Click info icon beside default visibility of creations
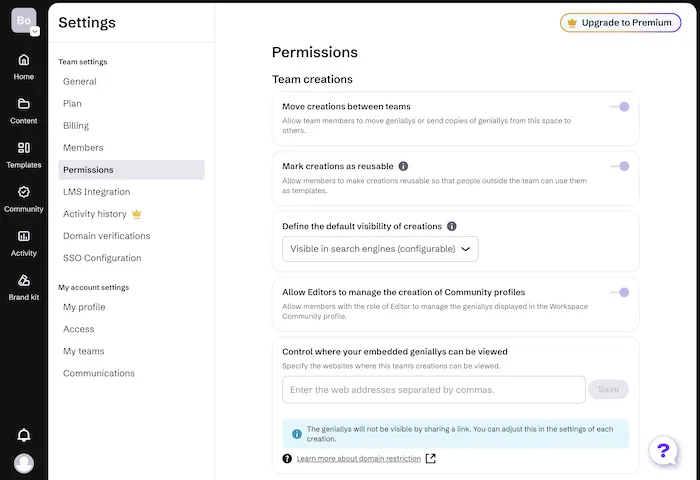 click(452, 226)
